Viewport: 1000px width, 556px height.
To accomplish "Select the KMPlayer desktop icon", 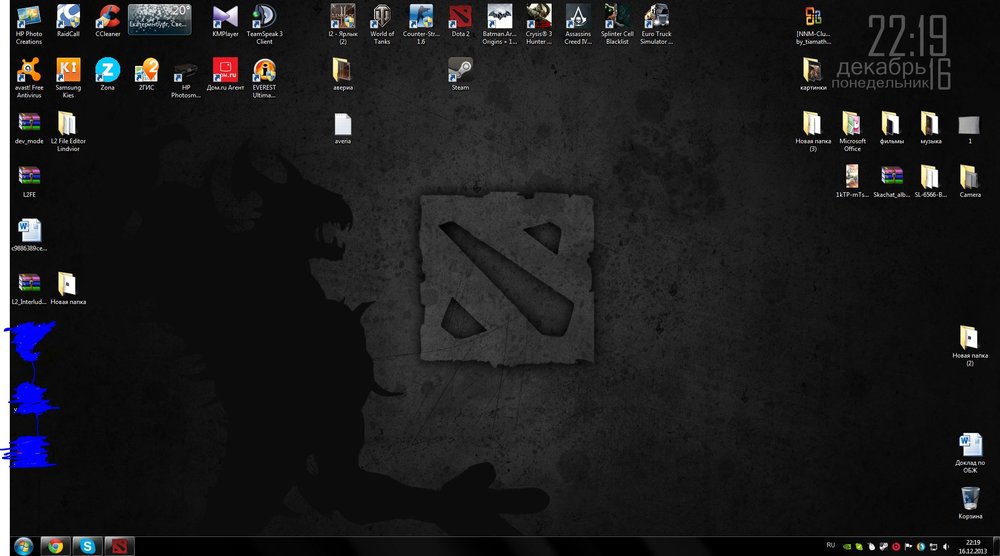I will click(x=225, y=17).
